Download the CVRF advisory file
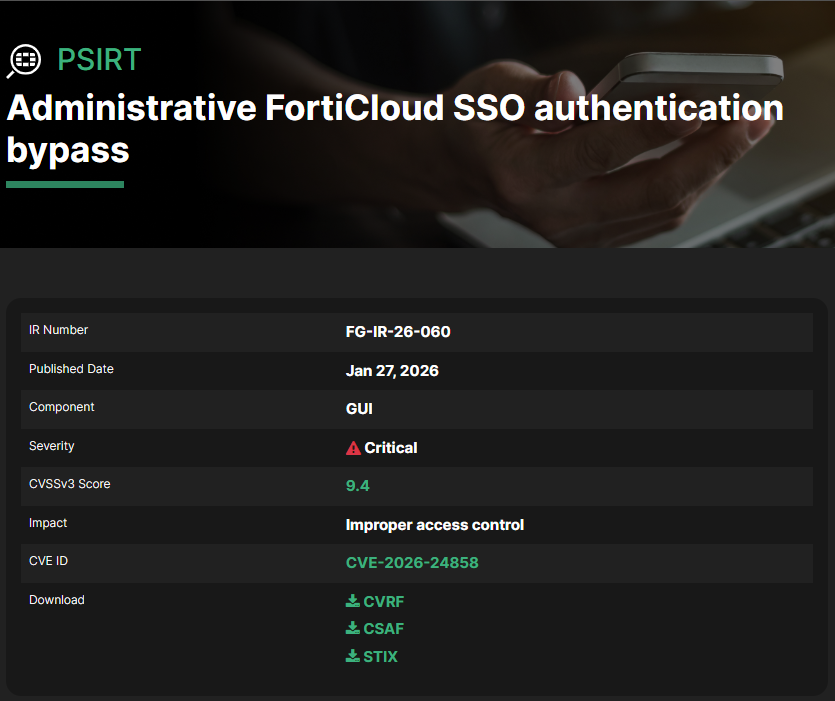Screen dimensions: 835x701 pos(384,602)
